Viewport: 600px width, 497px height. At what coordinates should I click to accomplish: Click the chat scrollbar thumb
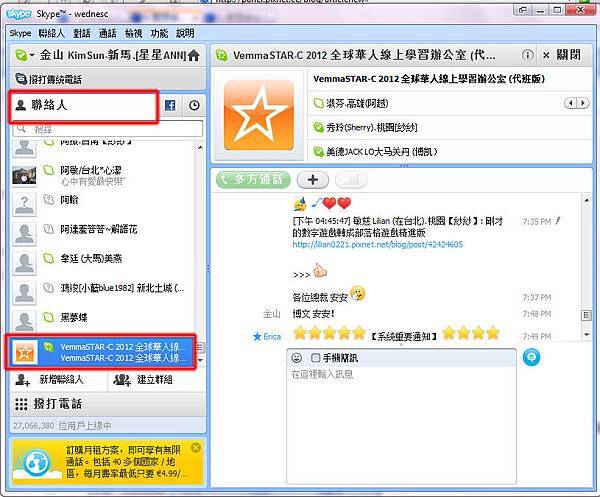[x=587, y=315]
